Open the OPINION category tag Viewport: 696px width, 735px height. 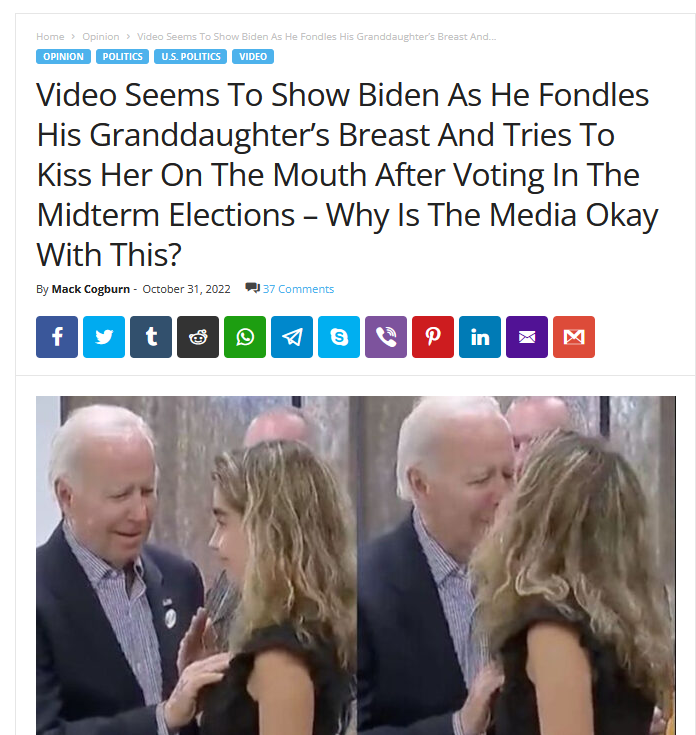63,56
